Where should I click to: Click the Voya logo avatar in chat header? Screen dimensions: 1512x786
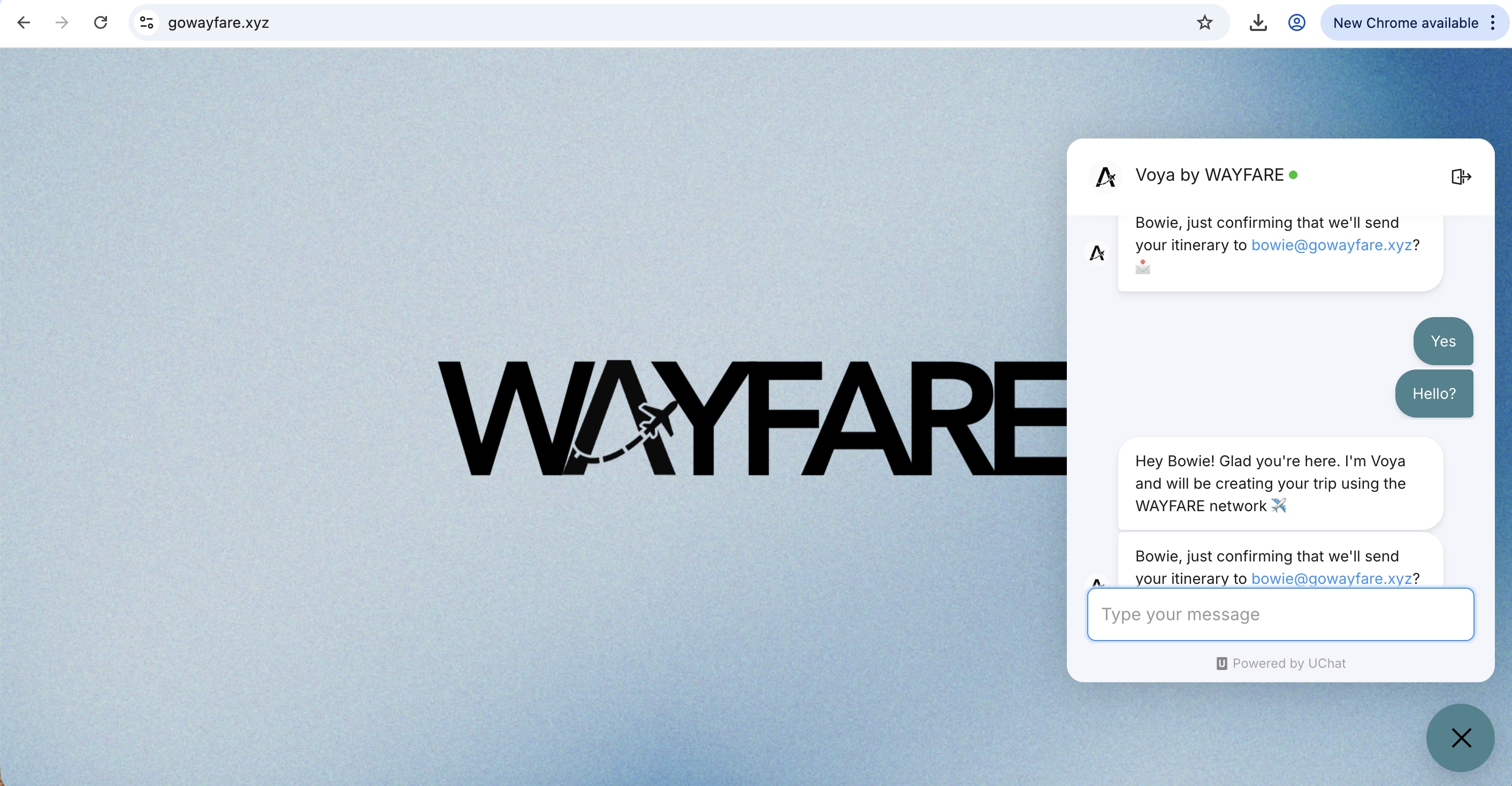tap(1105, 176)
